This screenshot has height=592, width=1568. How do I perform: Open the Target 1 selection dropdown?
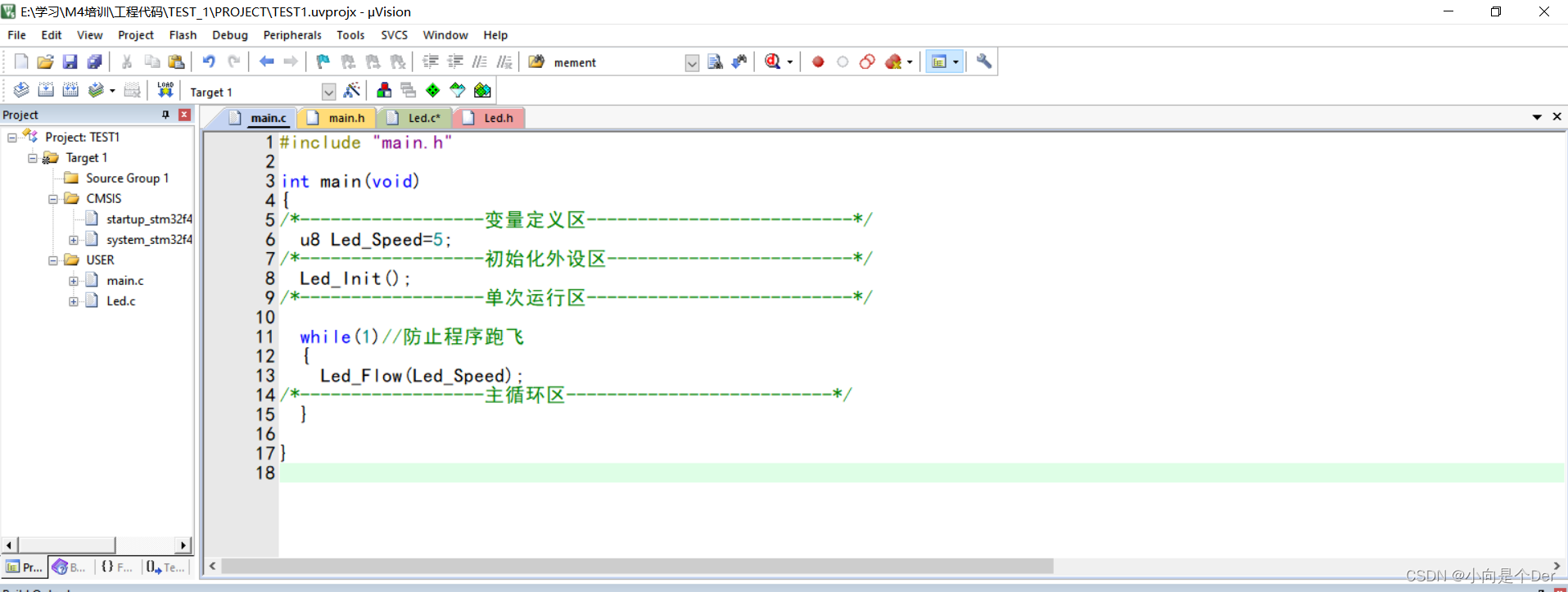(x=328, y=92)
